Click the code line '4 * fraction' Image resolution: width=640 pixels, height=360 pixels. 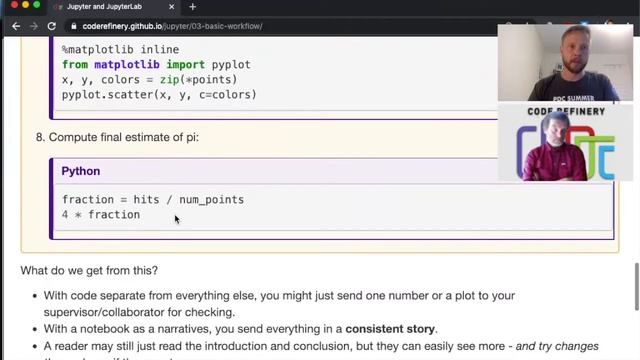click(101, 215)
